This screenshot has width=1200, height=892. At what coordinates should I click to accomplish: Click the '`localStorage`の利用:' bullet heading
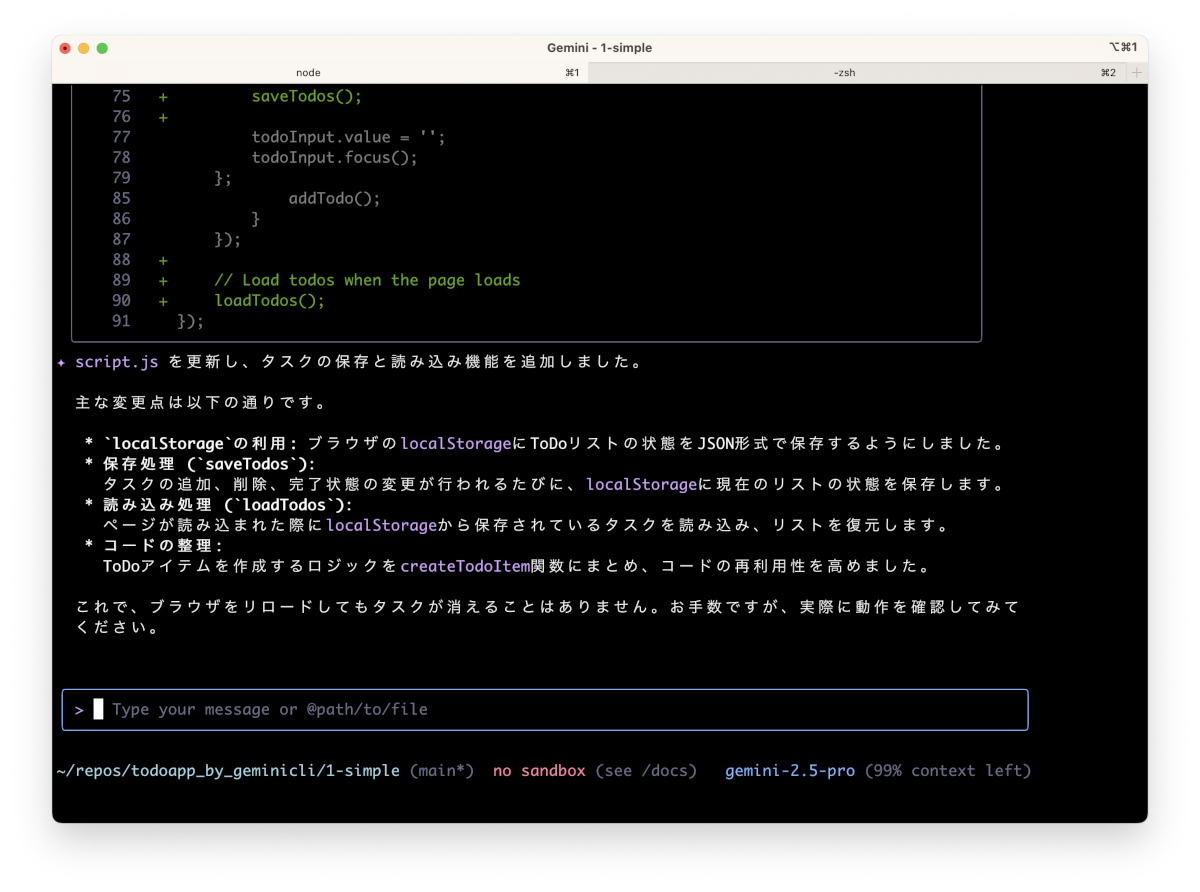tap(199, 444)
